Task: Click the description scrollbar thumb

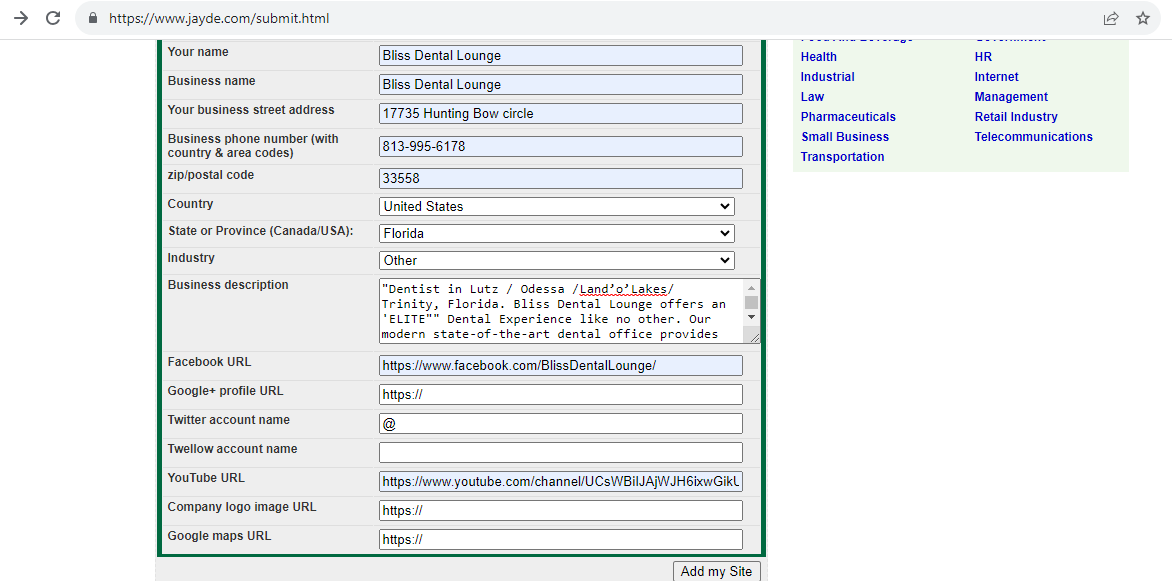Action: tap(752, 302)
